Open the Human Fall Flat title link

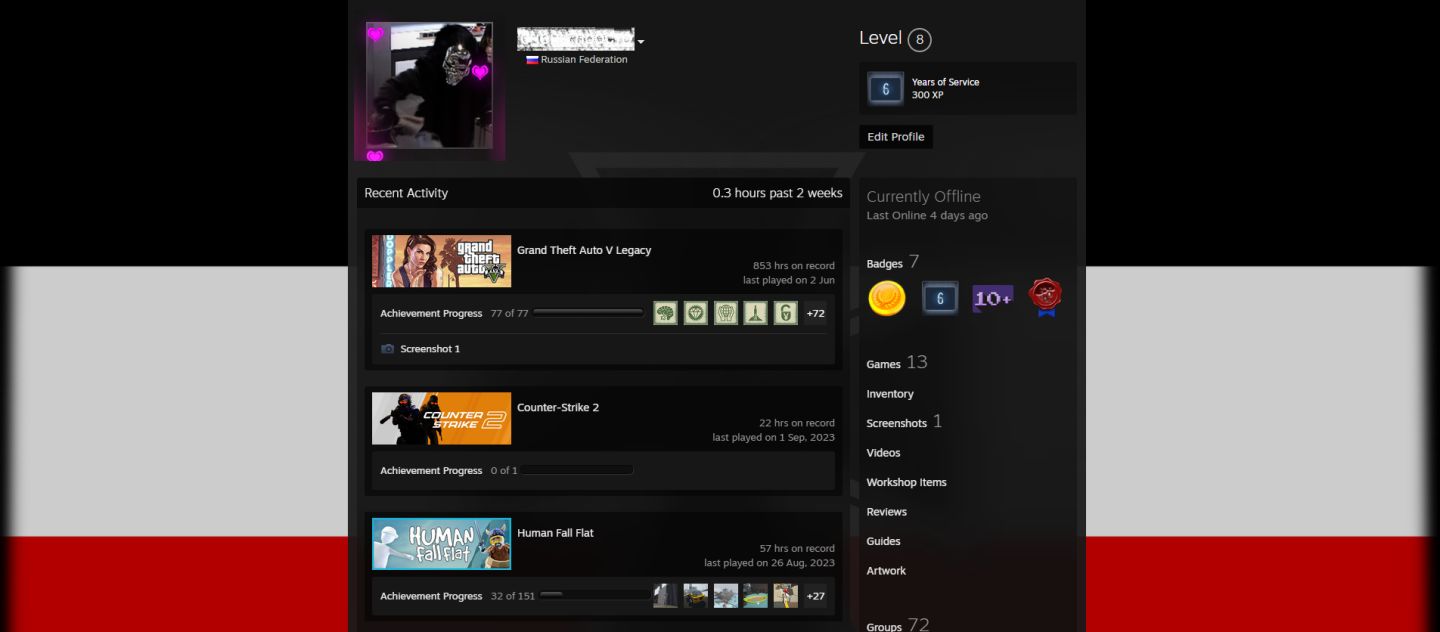click(555, 533)
